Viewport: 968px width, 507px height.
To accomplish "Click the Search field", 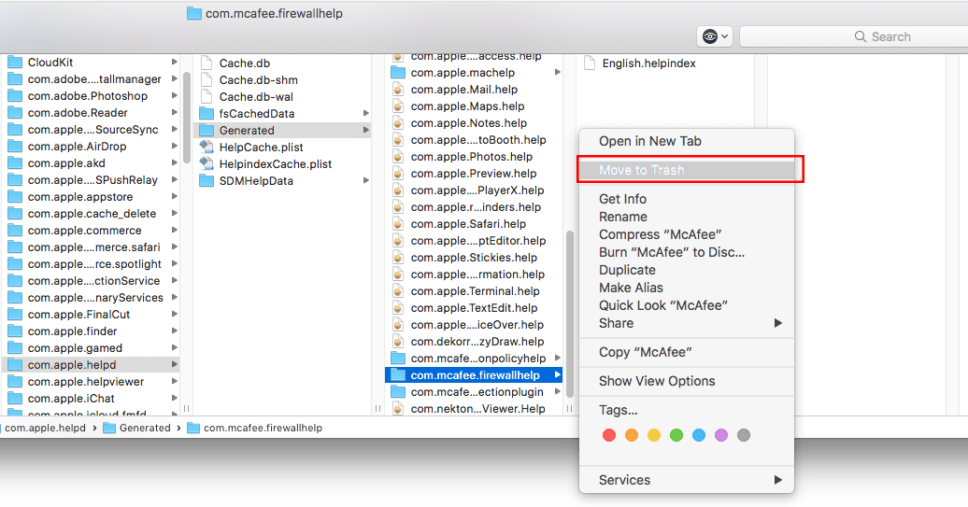I will (854, 36).
